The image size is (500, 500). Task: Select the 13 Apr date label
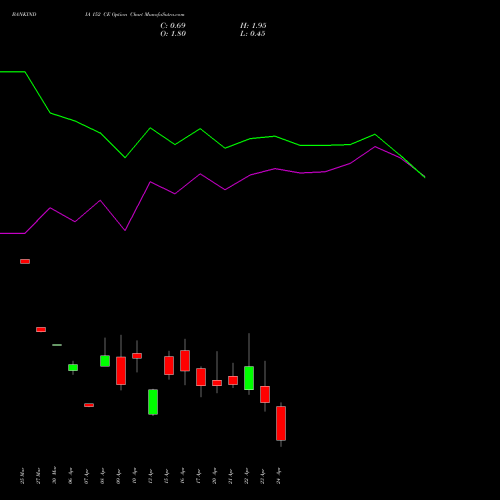tap(150, 476)
